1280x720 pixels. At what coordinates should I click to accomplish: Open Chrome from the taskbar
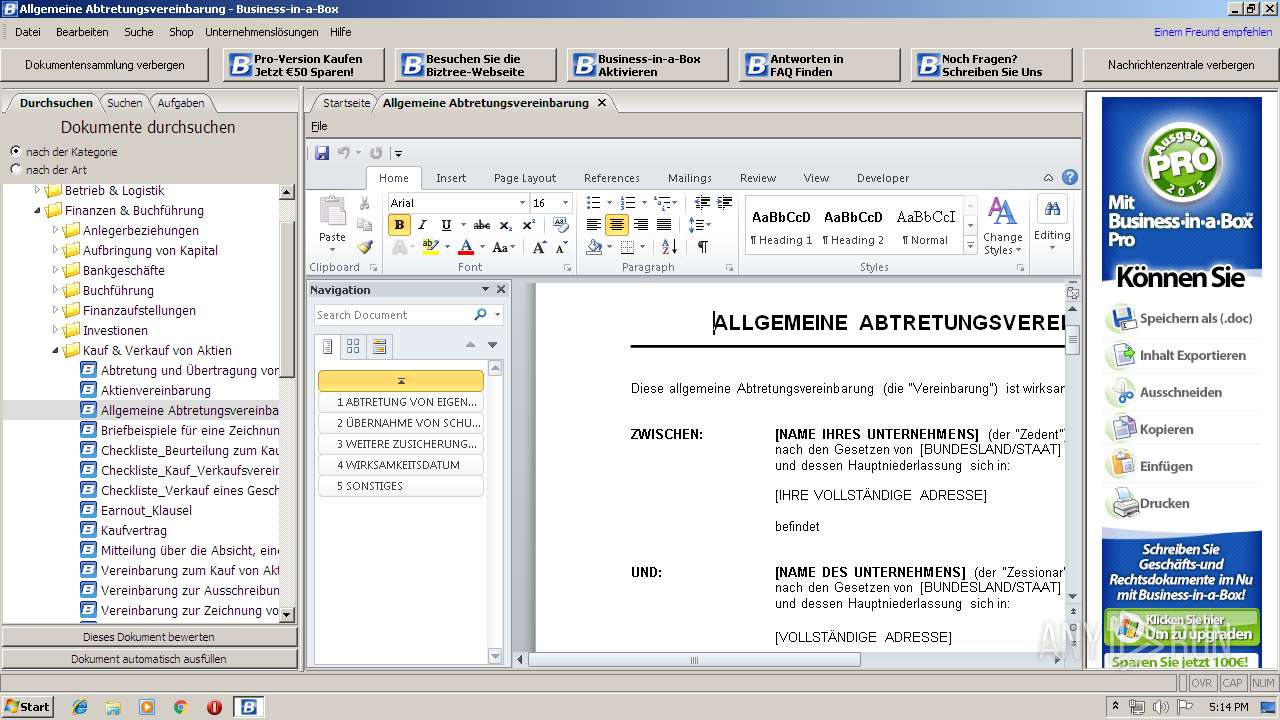coord(181,707)
